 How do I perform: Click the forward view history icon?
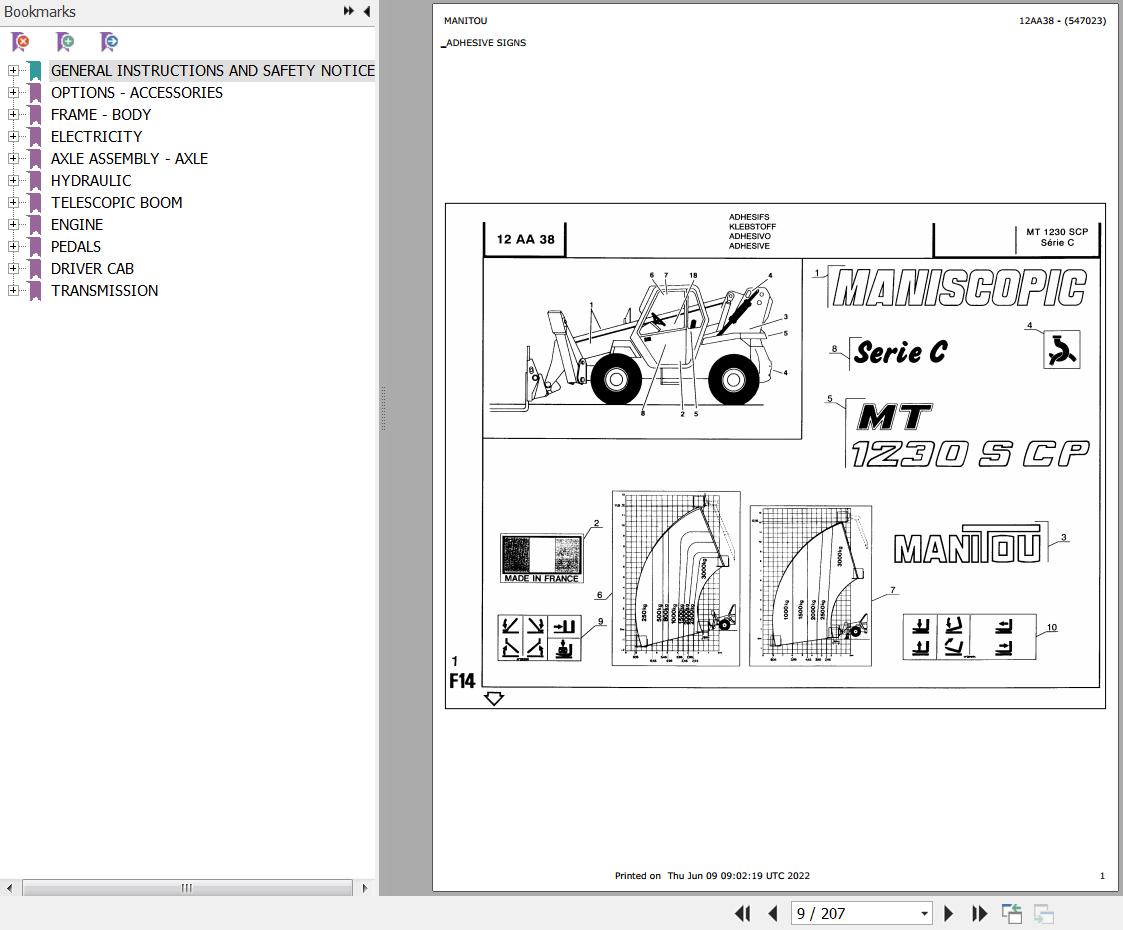tap(1043, 913)
